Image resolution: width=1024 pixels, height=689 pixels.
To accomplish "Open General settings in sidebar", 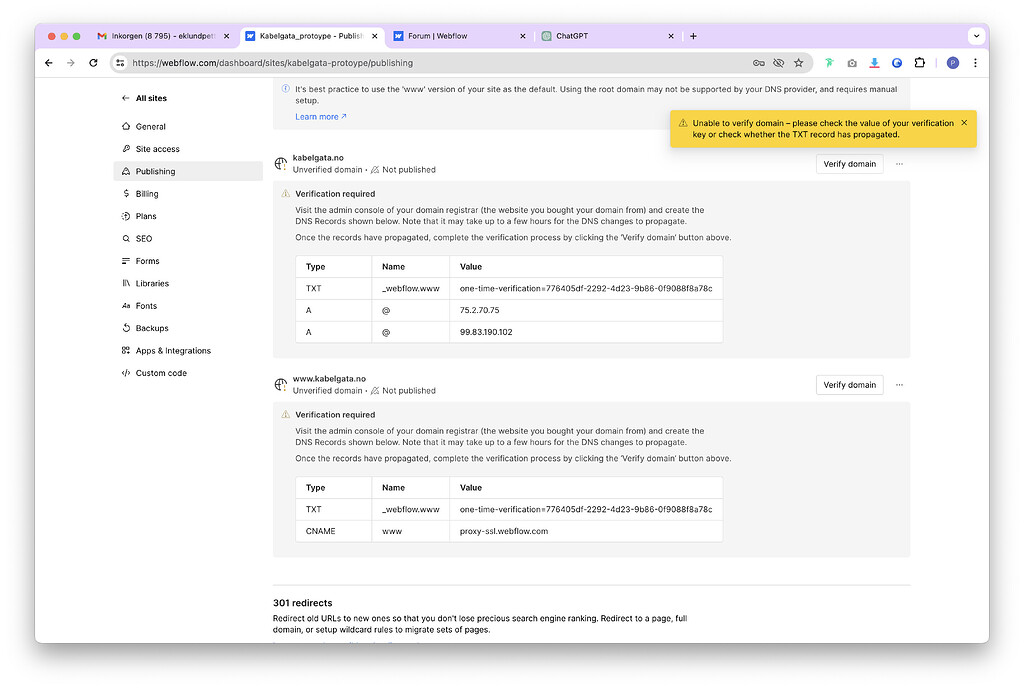I will tap(188, 126).
